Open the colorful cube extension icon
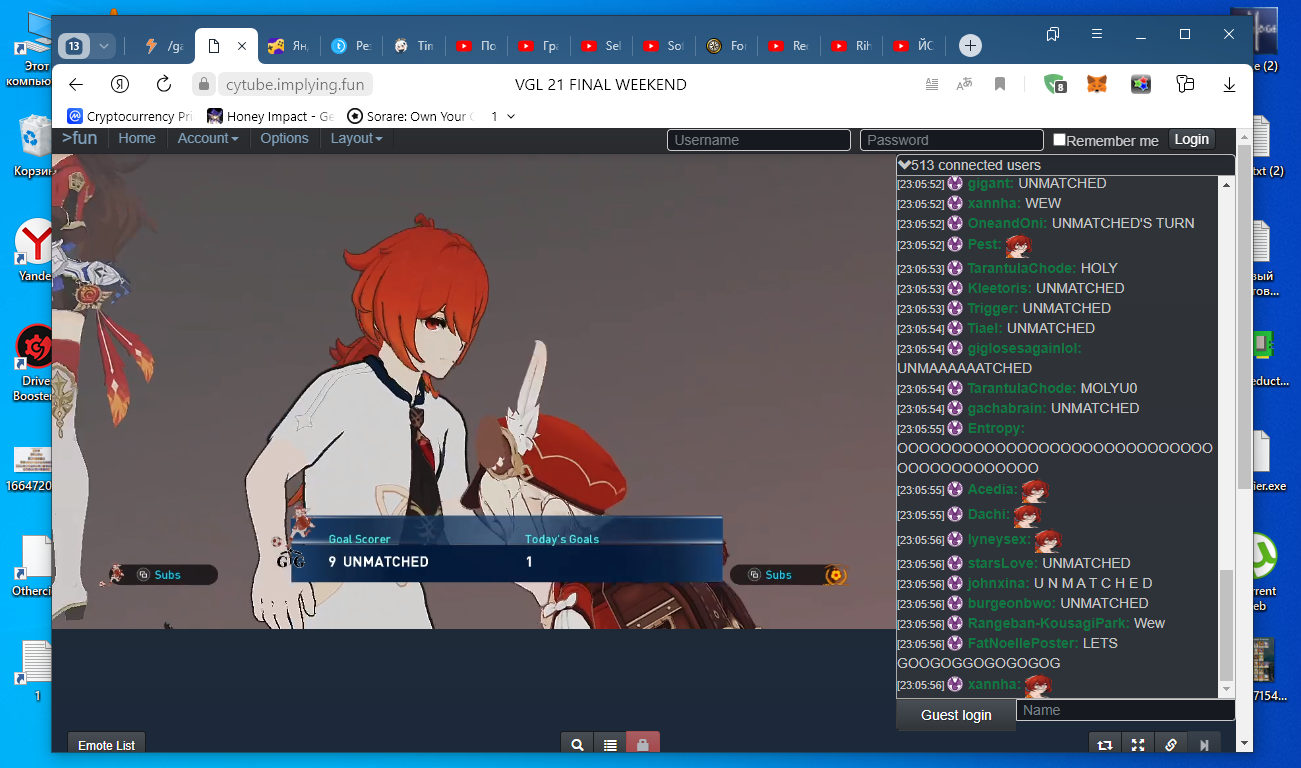The image size is (1301, 768). click(1141, 84)
